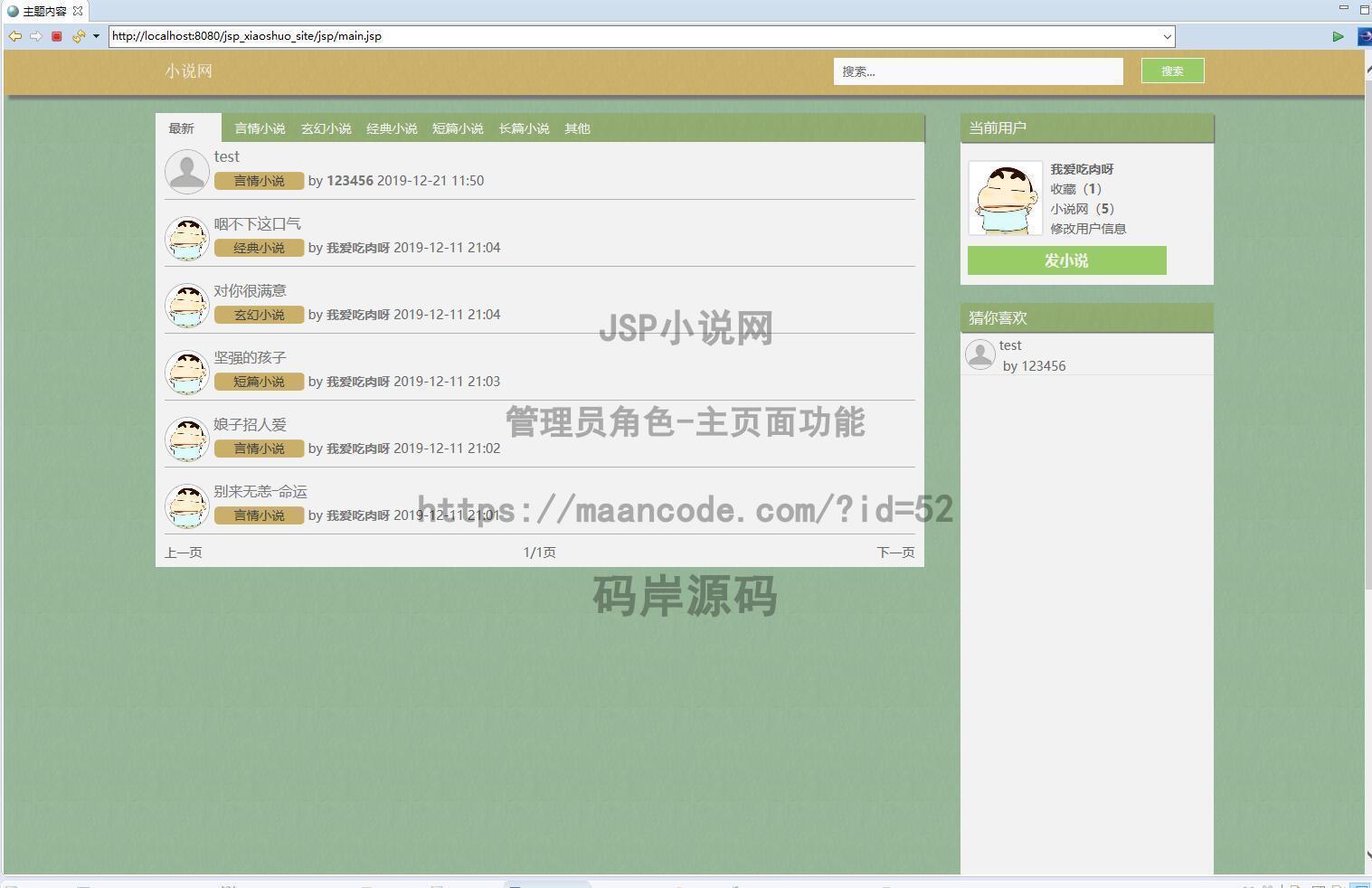Open author 123456 in the test row

click(350, 181)
